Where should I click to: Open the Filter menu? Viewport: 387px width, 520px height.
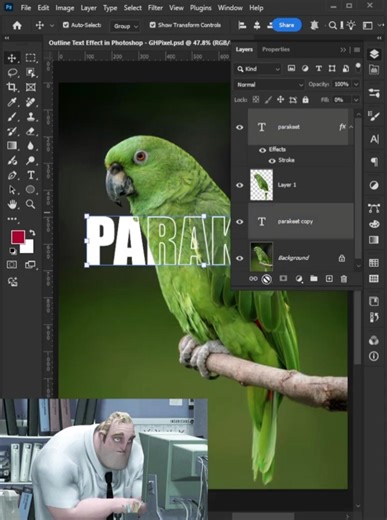point(155,8)
